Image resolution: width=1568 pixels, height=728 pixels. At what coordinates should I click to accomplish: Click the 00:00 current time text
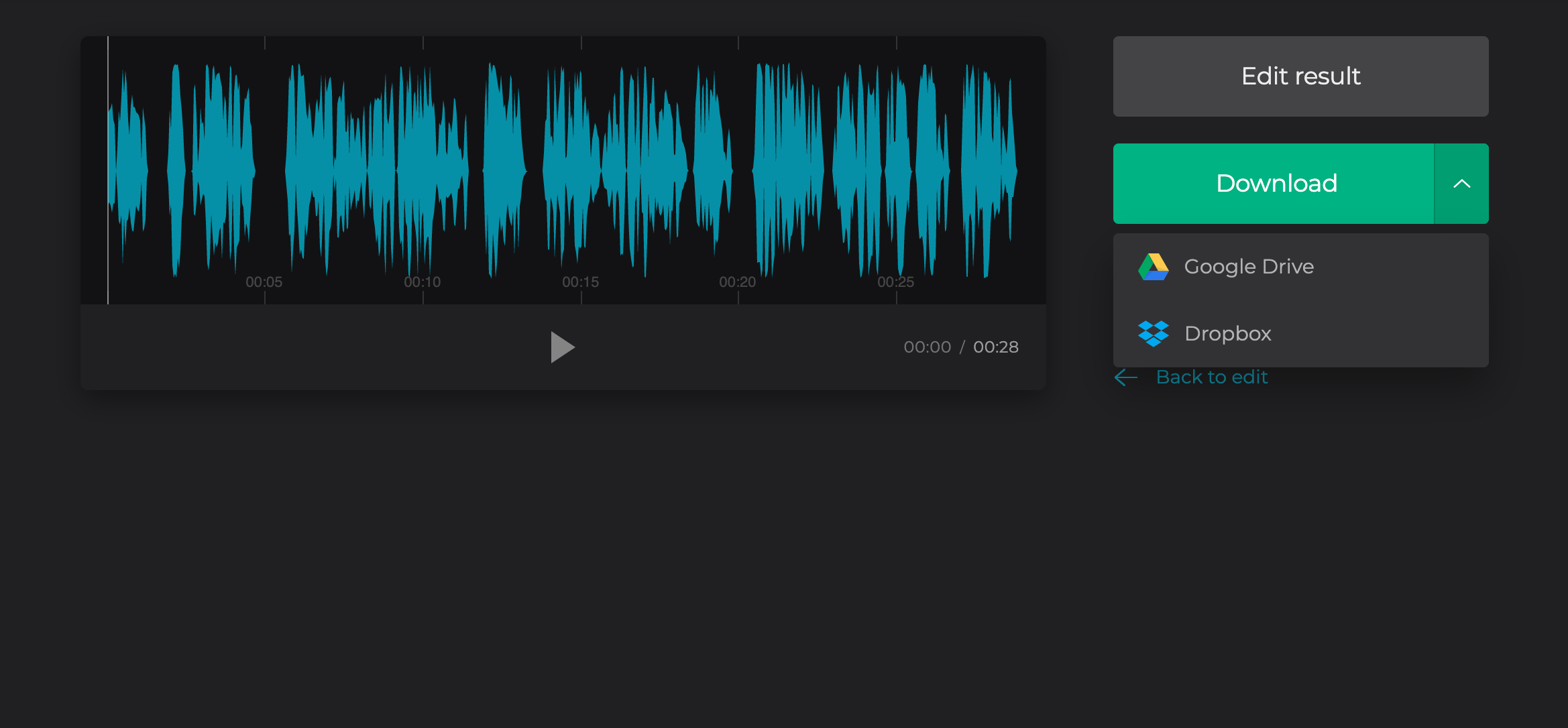(x=928, y=347)
